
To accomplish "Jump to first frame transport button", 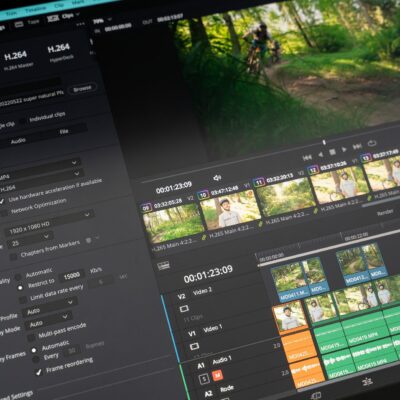I will pyautogui.click(x=307, y=157).
